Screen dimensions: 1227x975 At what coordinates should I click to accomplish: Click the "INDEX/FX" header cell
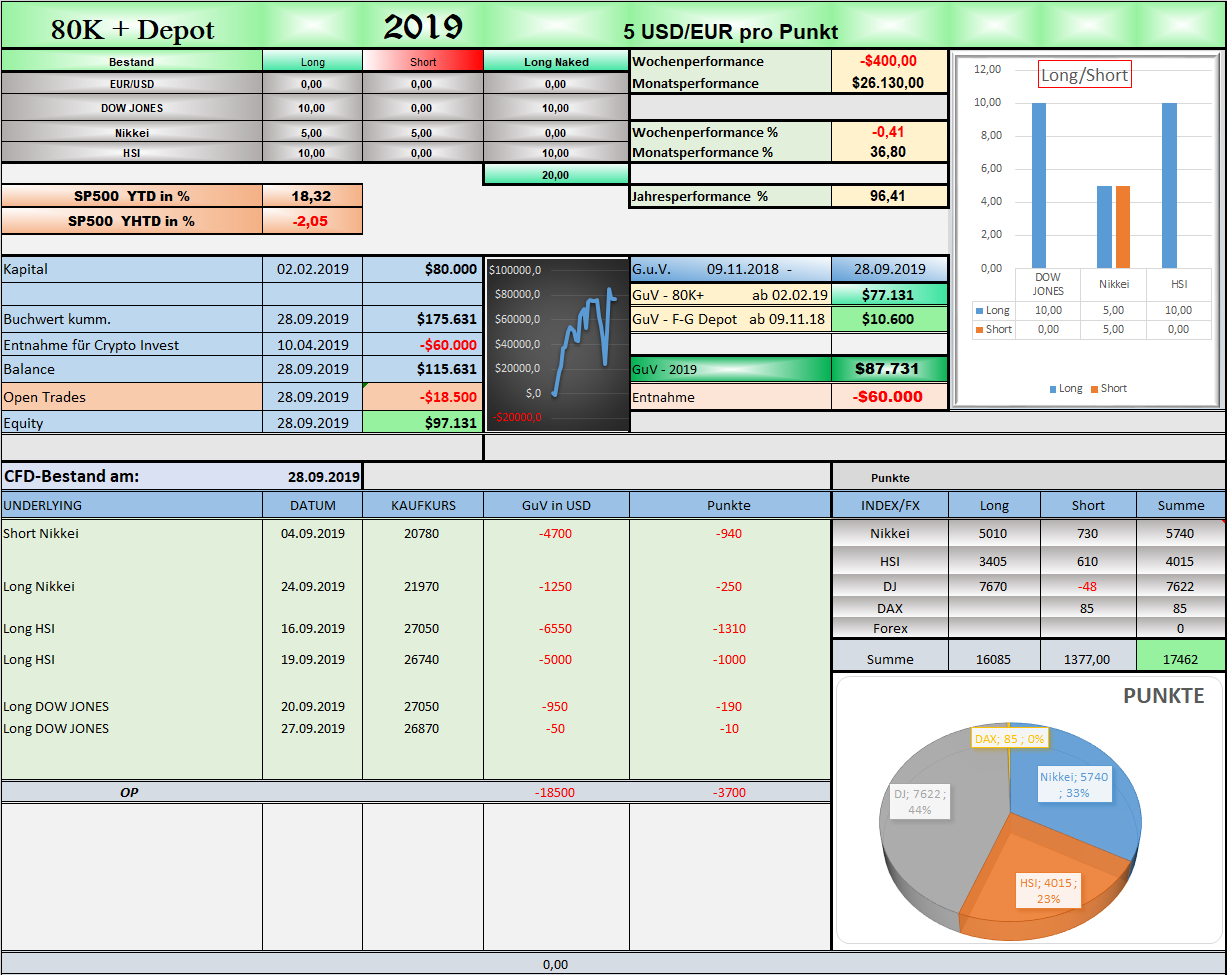coord(890,505)
